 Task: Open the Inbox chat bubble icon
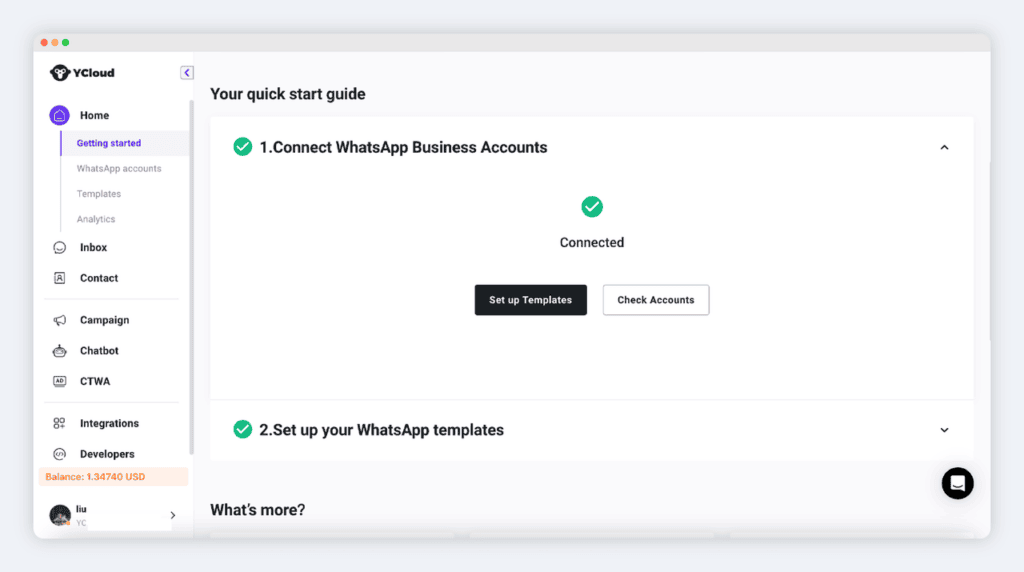pos(59,247)
